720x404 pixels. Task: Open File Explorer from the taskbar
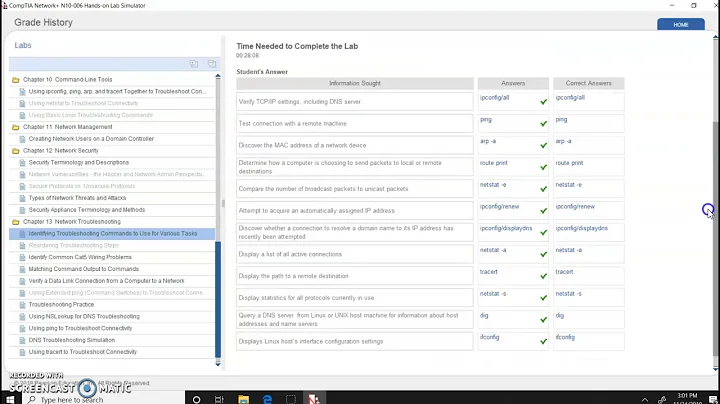point(245,398)
